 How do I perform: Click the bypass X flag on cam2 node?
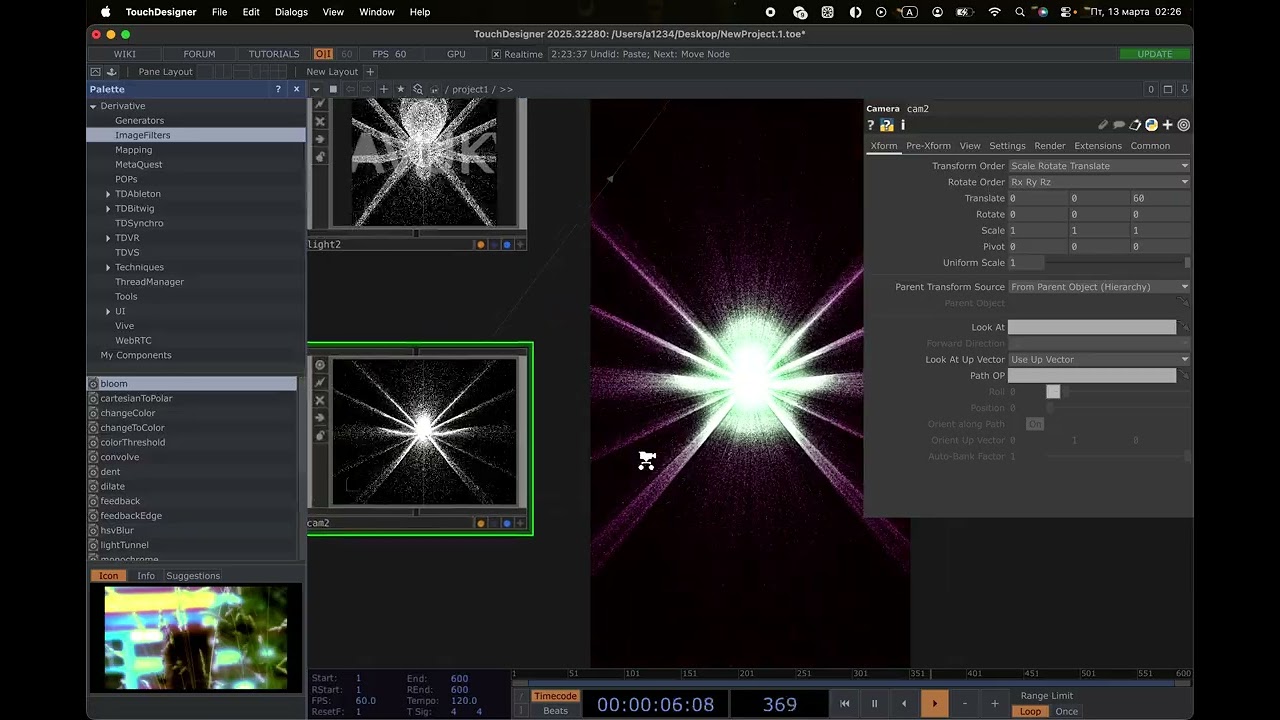320,400
